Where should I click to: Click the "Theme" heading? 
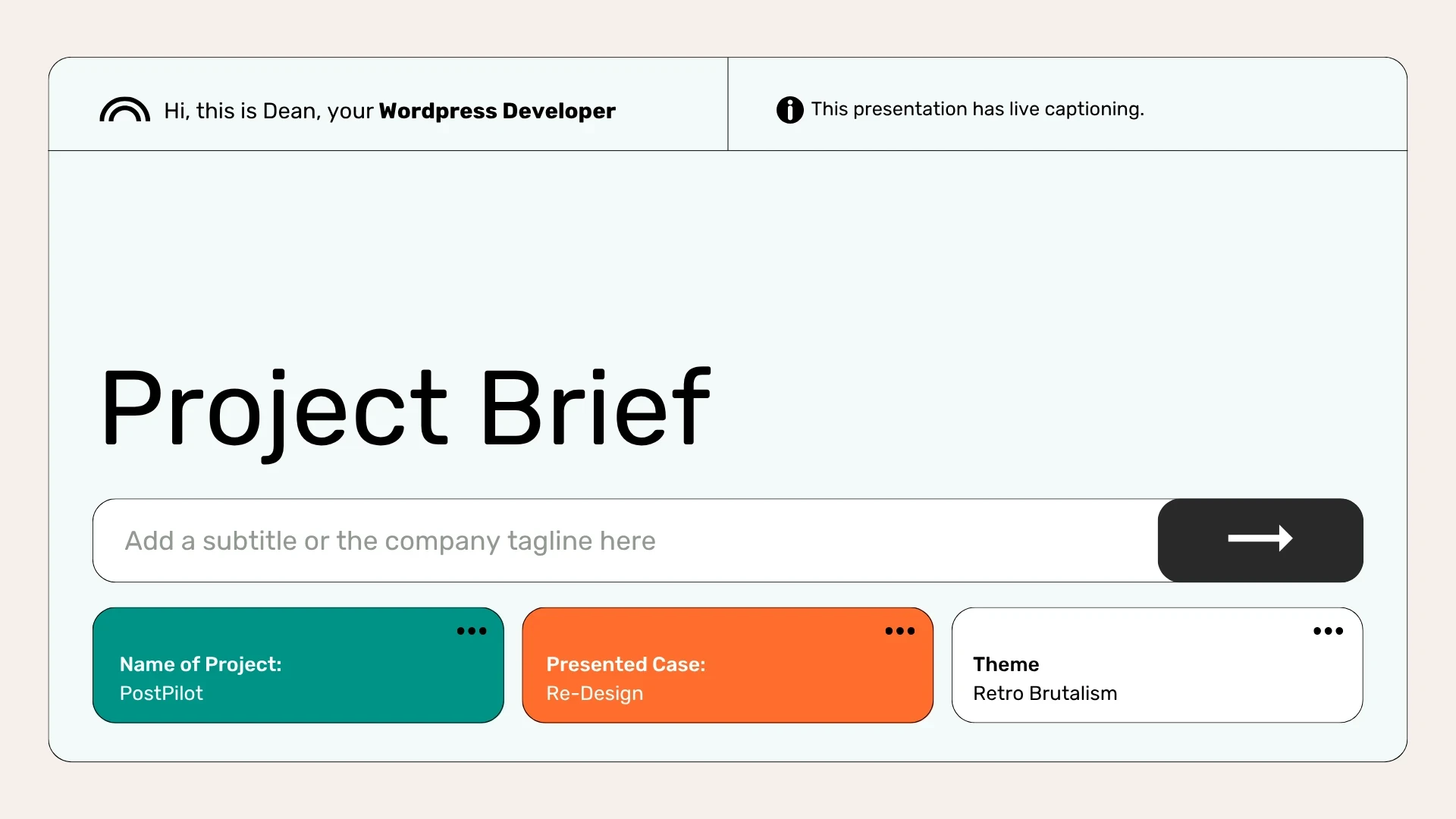[x=1006, y=664]
